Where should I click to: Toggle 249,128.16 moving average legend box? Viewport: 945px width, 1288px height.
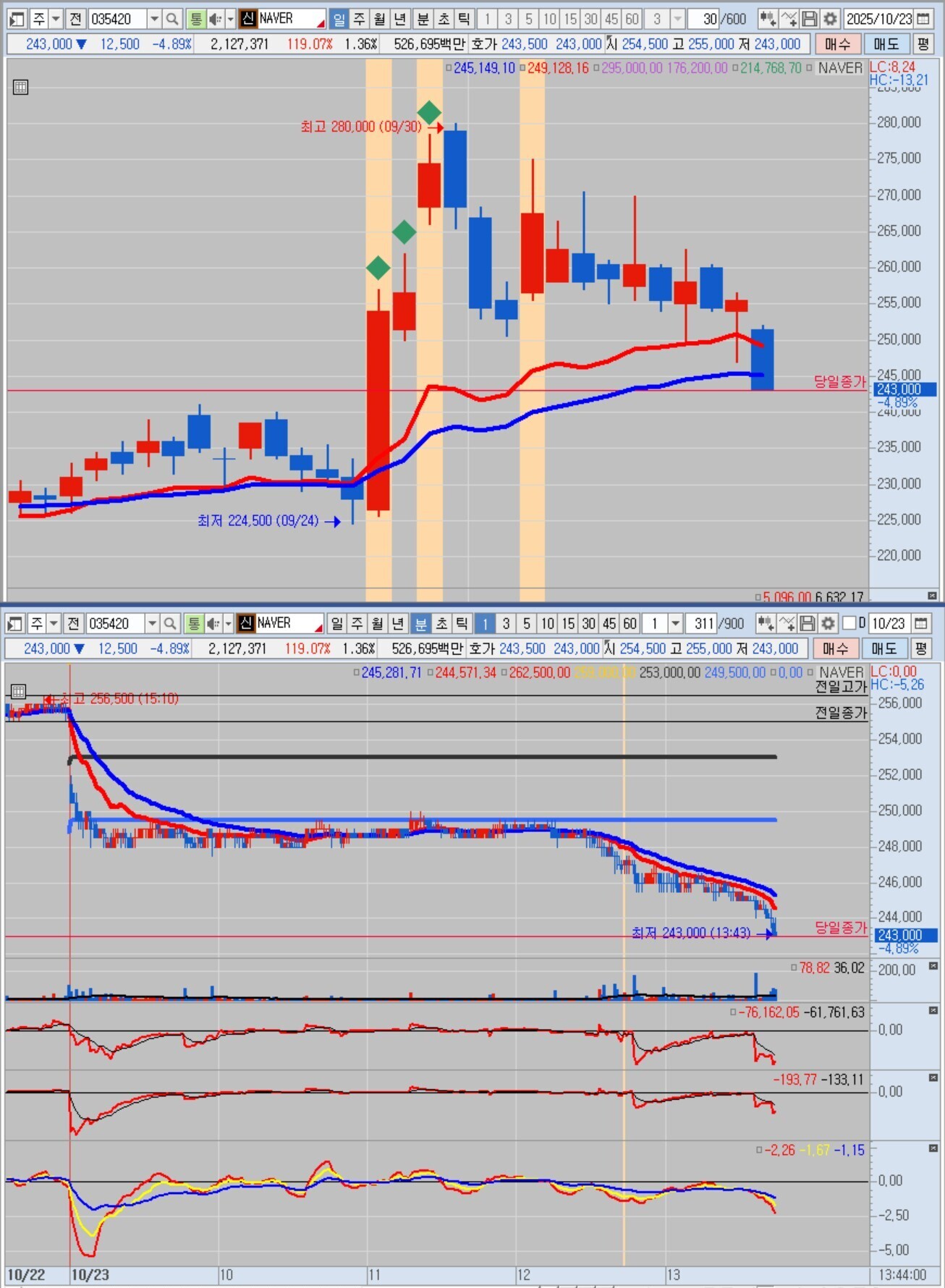(522, 68)
